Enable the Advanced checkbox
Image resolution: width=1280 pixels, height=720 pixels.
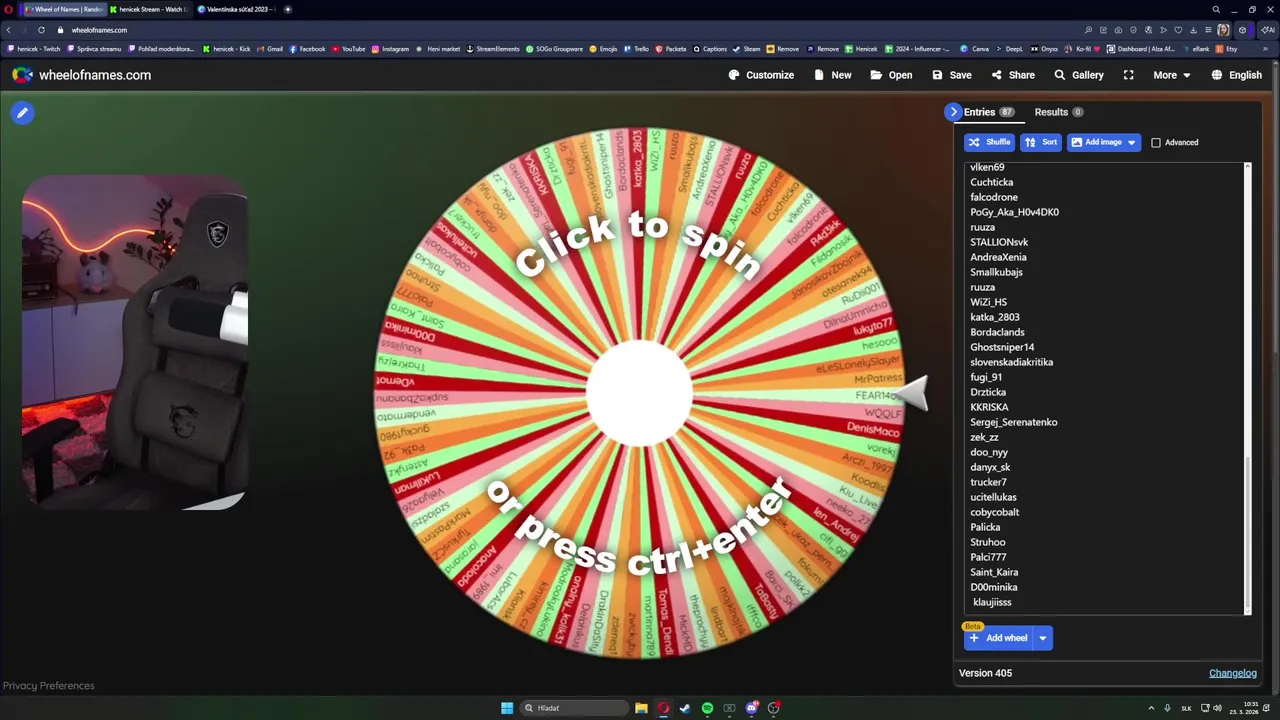(x=1156, y=142)
